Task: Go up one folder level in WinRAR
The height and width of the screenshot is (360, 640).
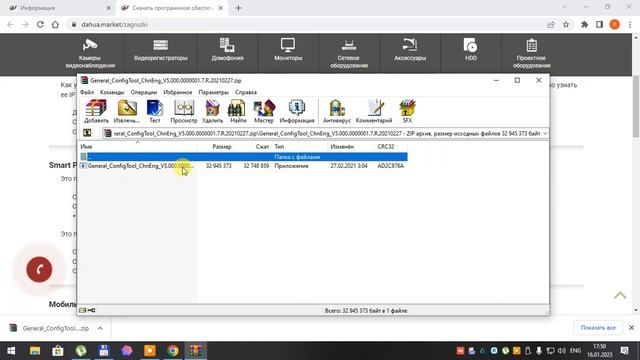Action: tap(87, 133)
